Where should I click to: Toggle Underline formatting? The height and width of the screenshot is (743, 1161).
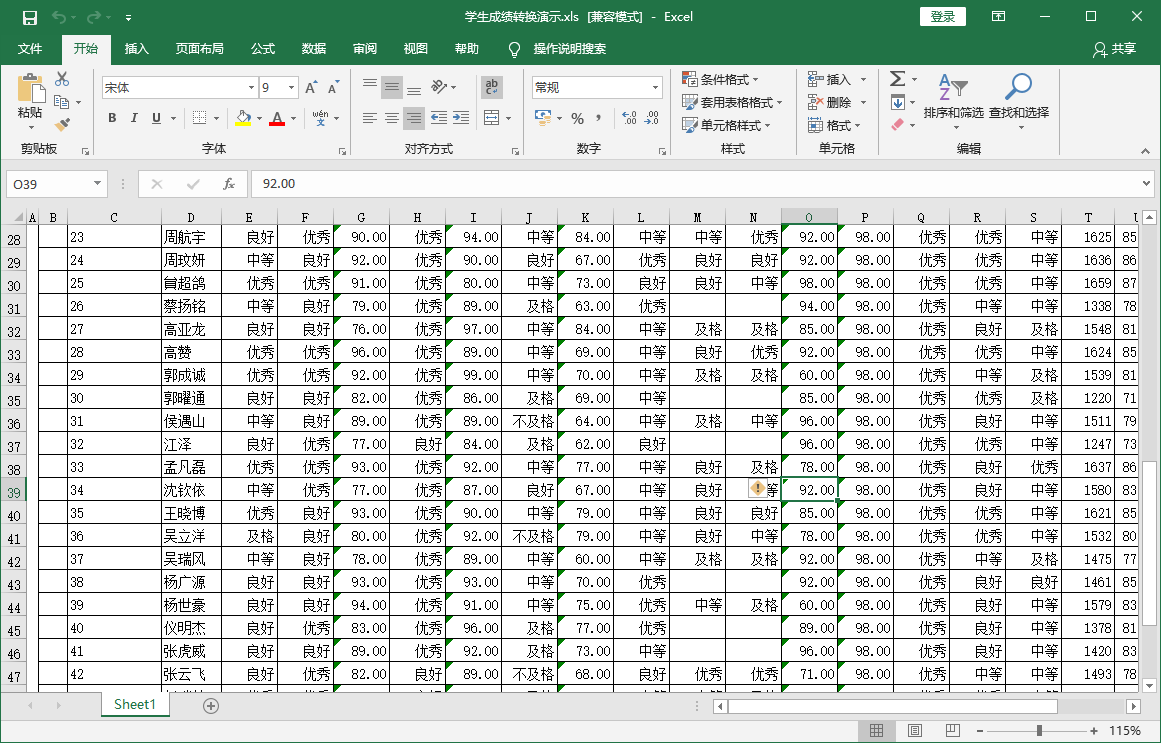click(x=156, y=118)
